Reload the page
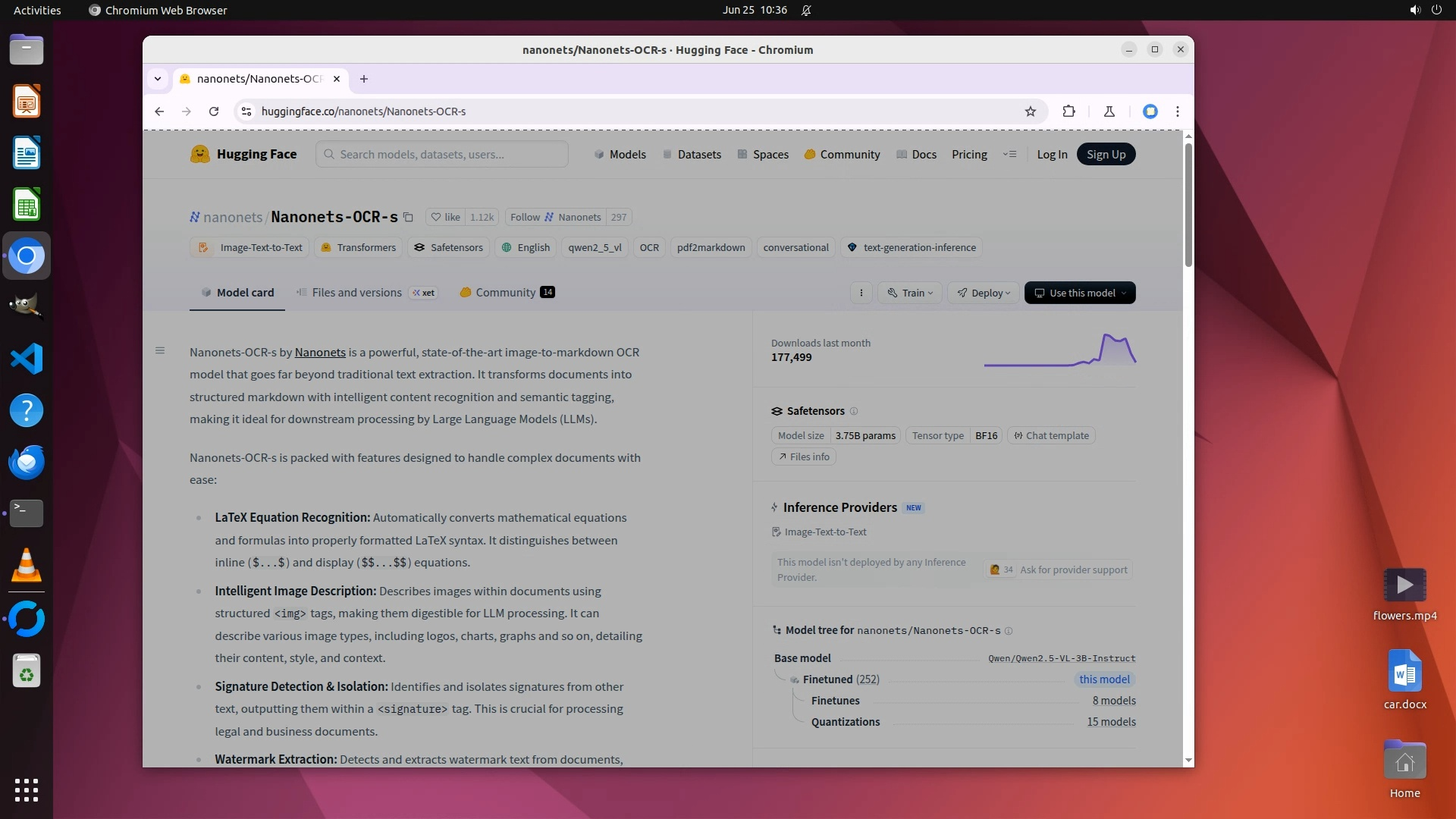This screenshot has height=819, width=1456. pyautogui.click(x=214, y=111)
